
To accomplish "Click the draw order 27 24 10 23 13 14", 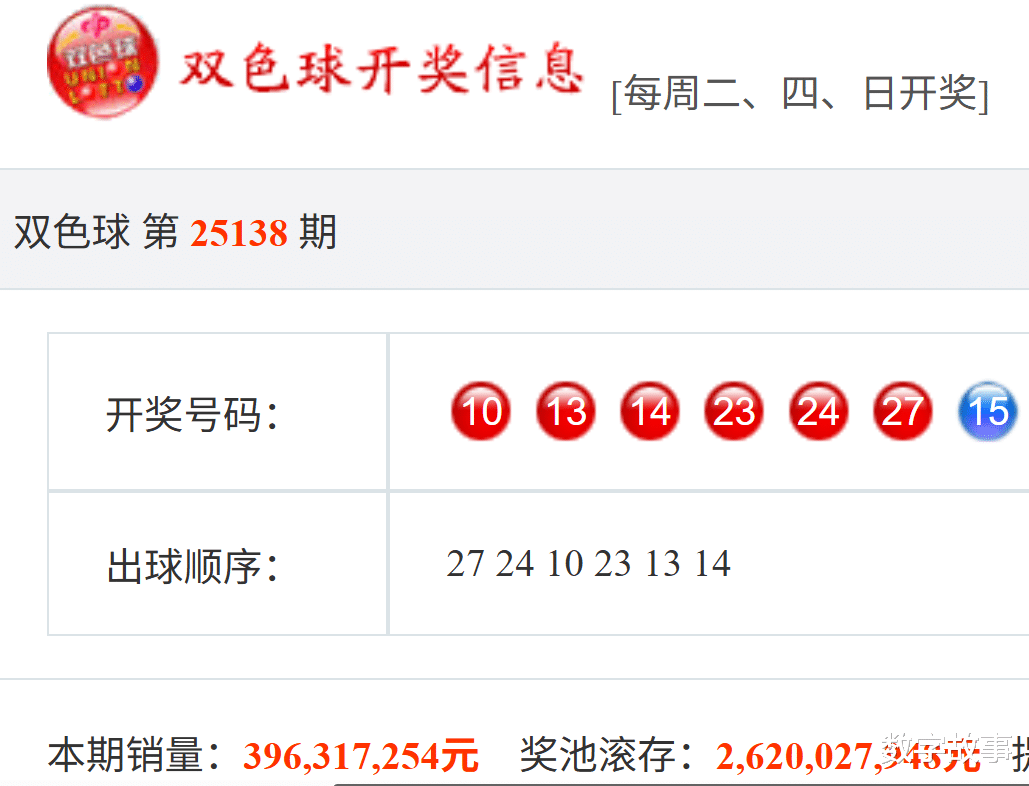I will coord(589,564).
